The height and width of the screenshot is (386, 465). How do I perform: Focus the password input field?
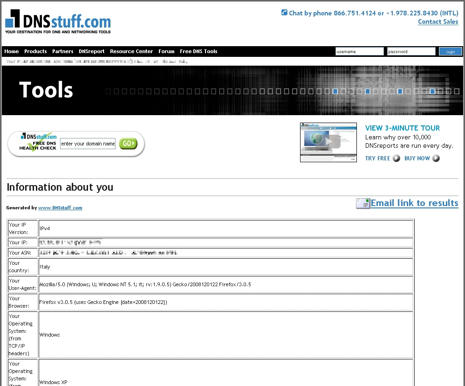(x=411, y=51)
